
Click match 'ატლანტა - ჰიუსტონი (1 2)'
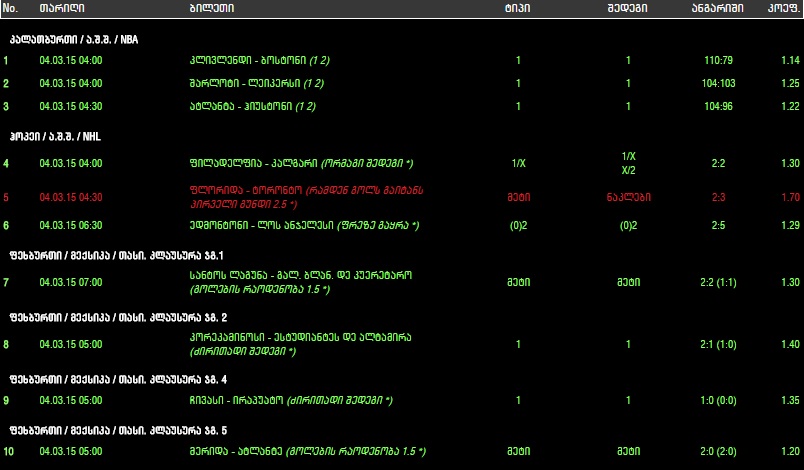(252, 106)
